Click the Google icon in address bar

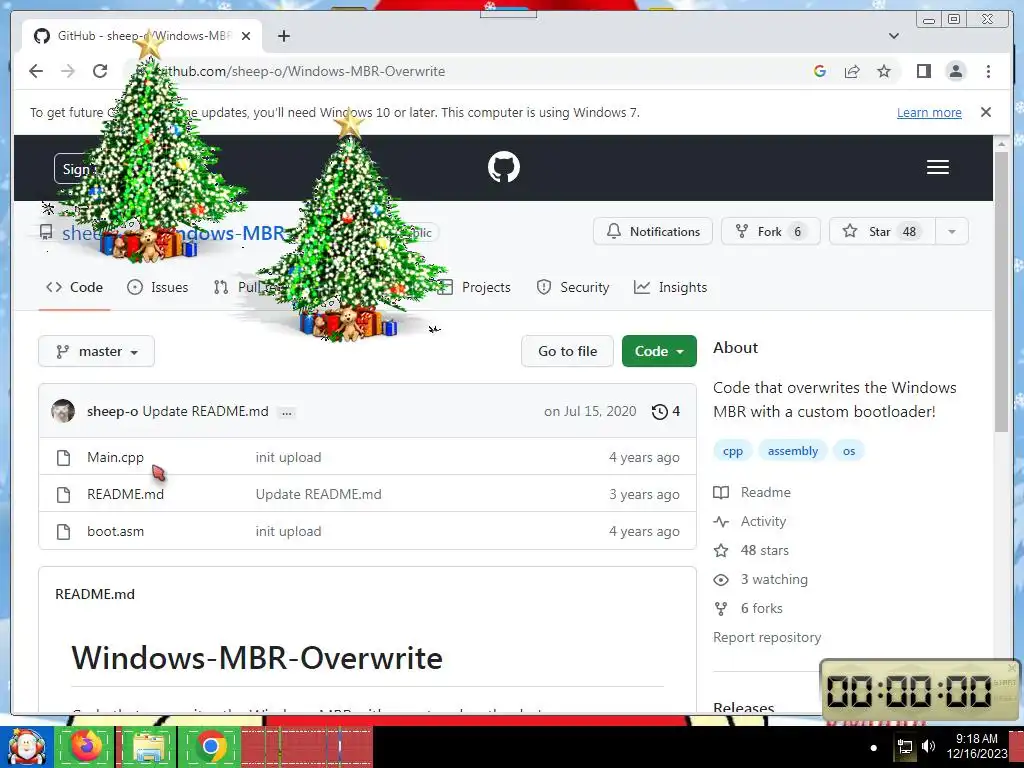820,71
